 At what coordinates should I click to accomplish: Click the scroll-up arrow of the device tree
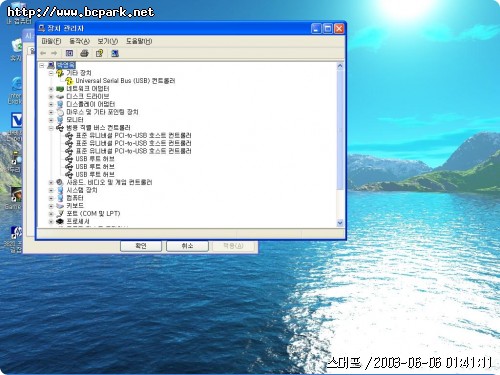tap(340, 66)
